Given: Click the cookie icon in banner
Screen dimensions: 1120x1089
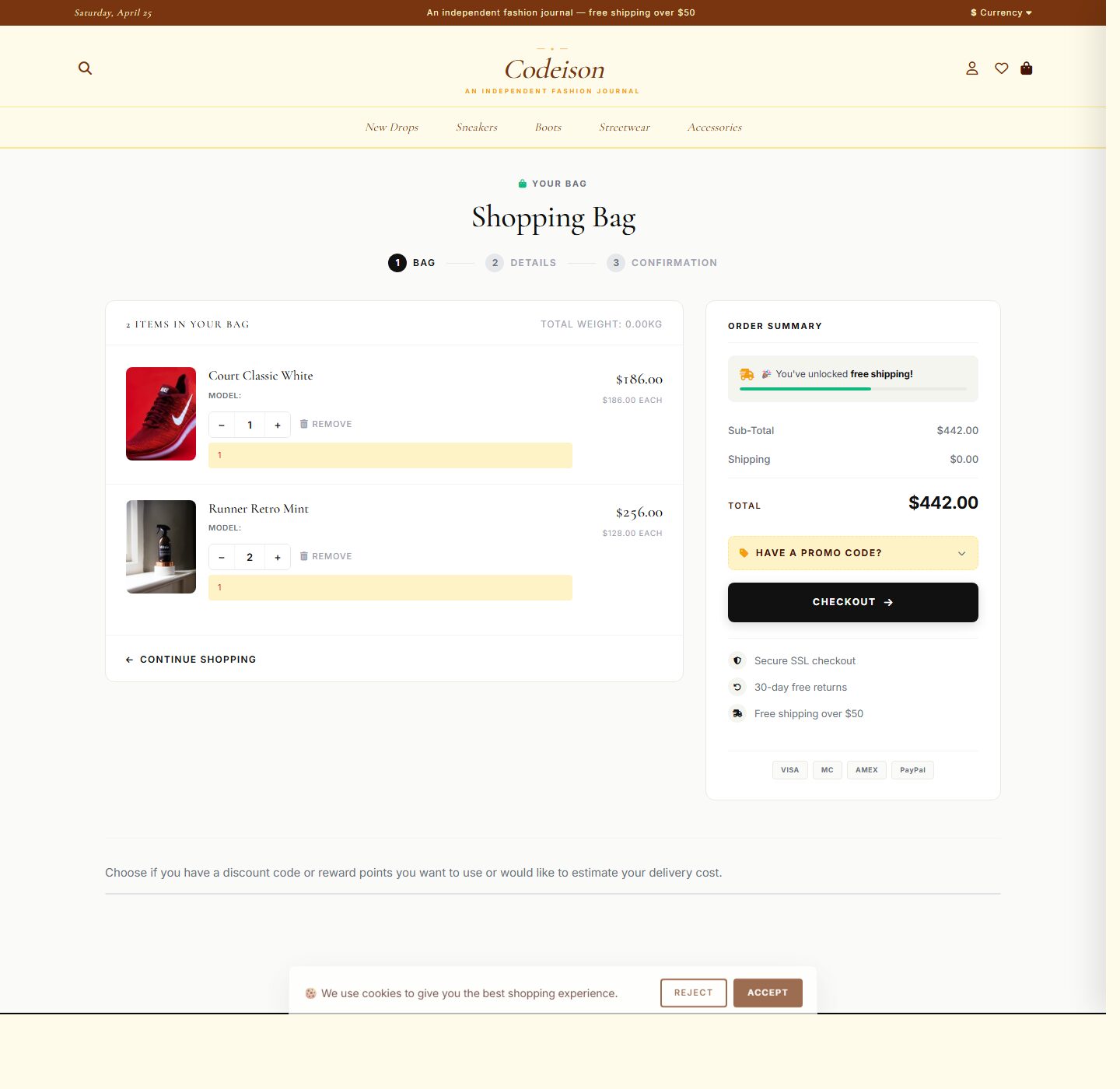Looking at the screenshot, I should coord(310,993).
